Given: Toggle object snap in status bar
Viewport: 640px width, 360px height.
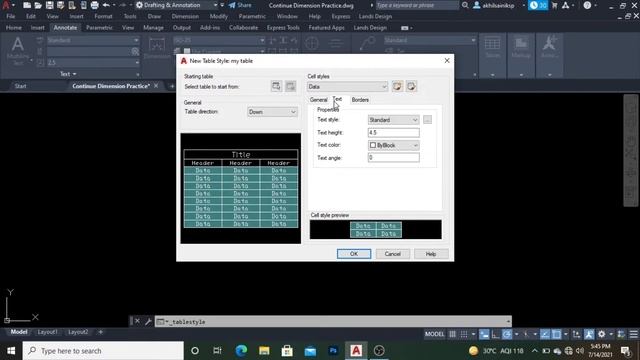Looking at the screenshot, I should (556, 334).
